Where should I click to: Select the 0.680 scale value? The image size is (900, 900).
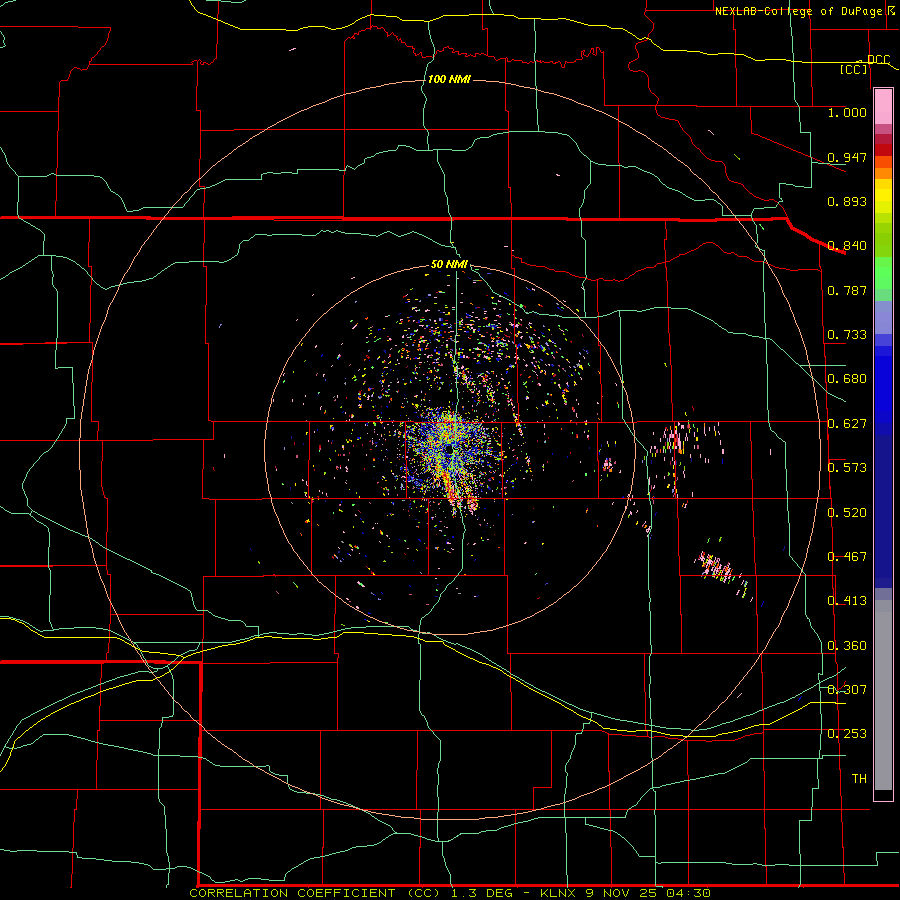pos(847,379)
